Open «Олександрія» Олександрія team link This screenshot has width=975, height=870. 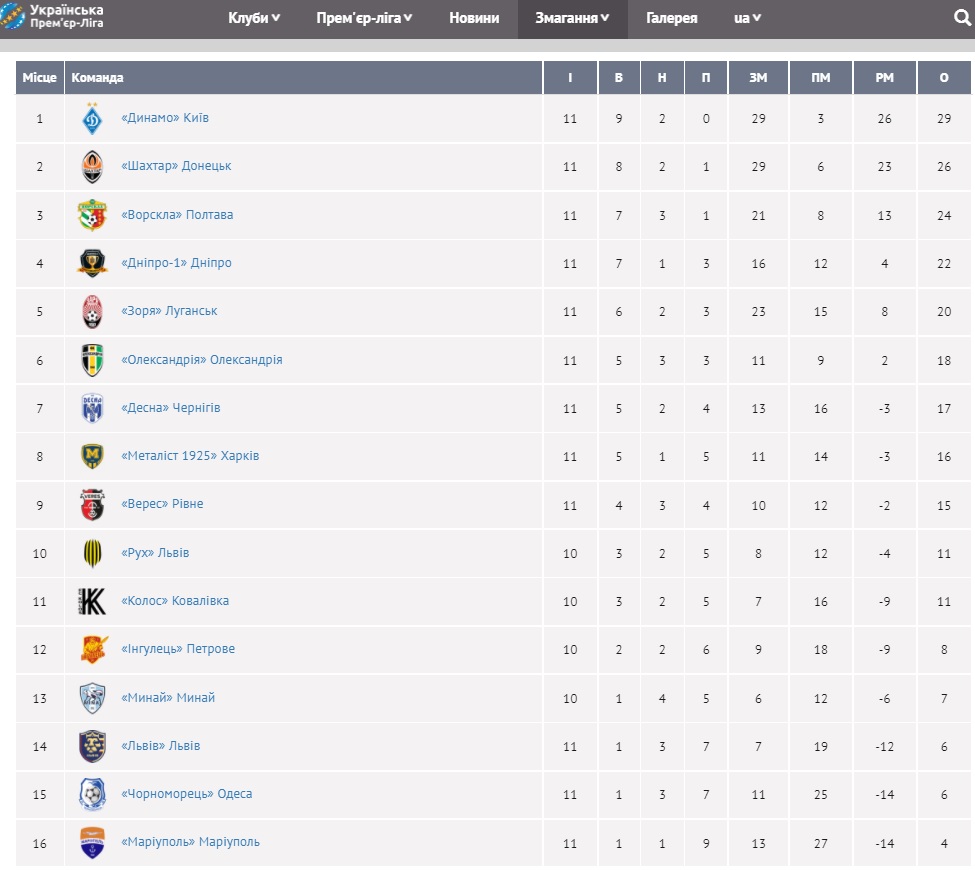(202, 360)
